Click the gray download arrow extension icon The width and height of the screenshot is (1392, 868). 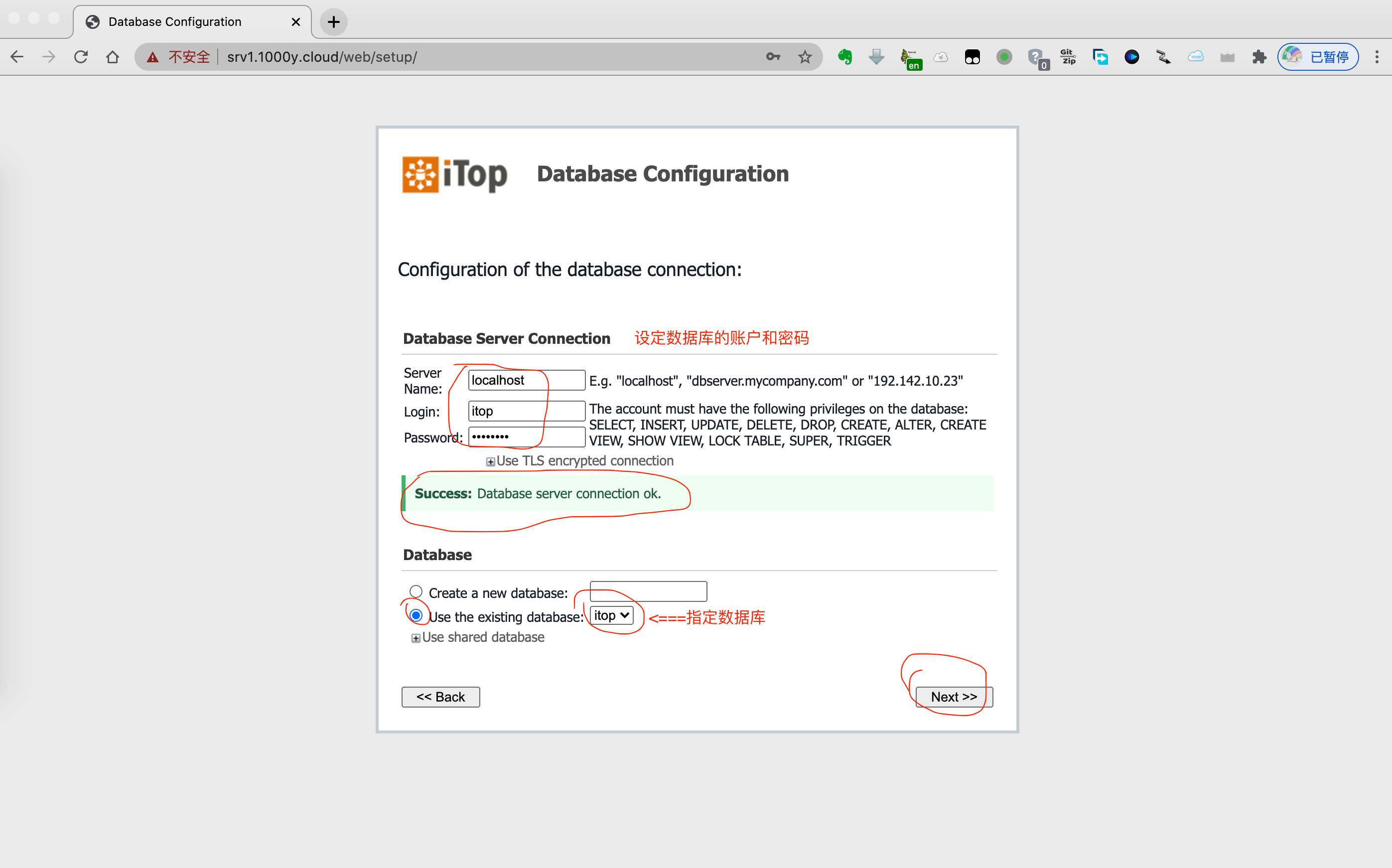(x=876, y=57)
